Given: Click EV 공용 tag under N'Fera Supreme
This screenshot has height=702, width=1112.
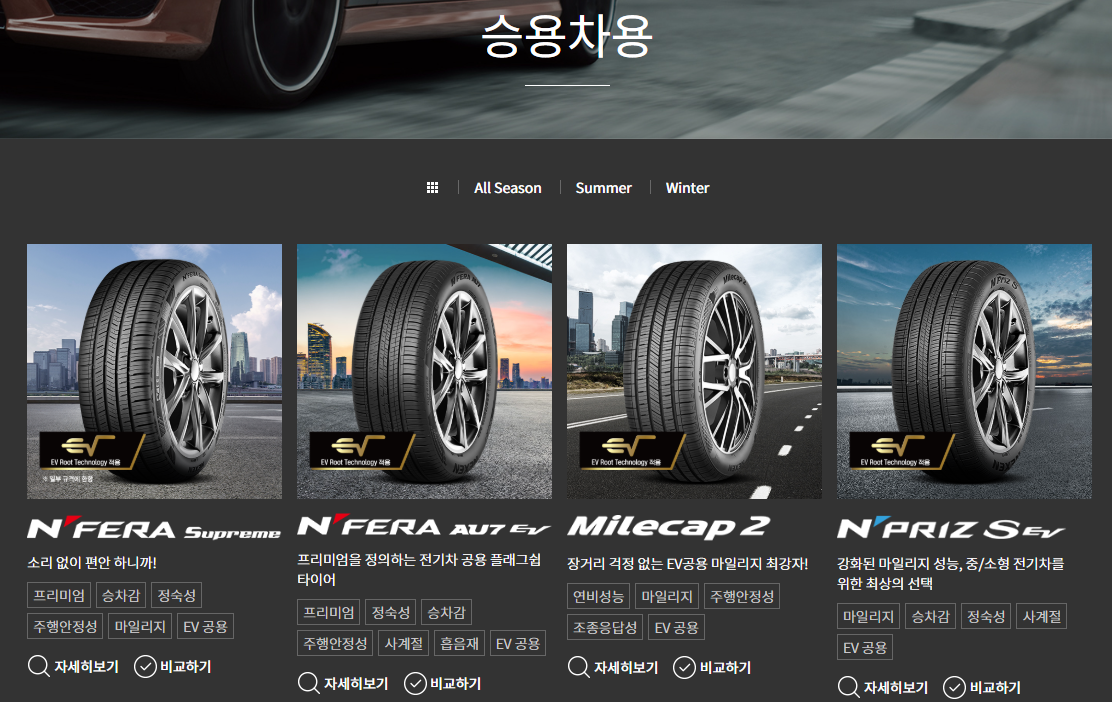Looking at the screenshot, I should click(x=206, y=626).
